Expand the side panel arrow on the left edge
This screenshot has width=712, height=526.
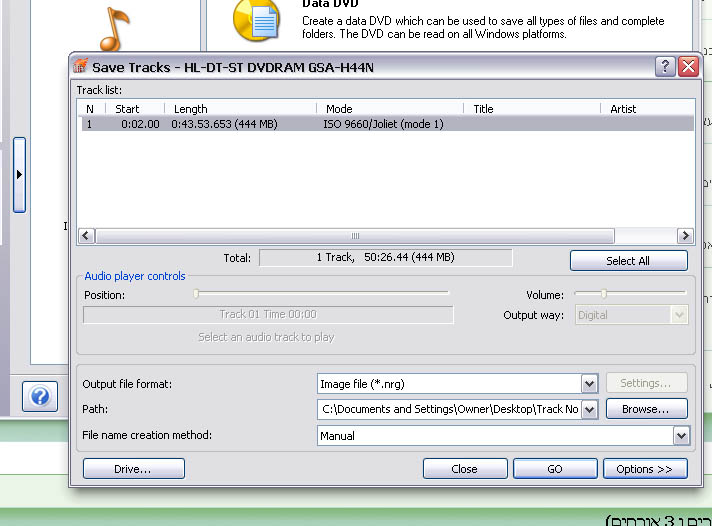pyautogui.click(x=19, y=175)
